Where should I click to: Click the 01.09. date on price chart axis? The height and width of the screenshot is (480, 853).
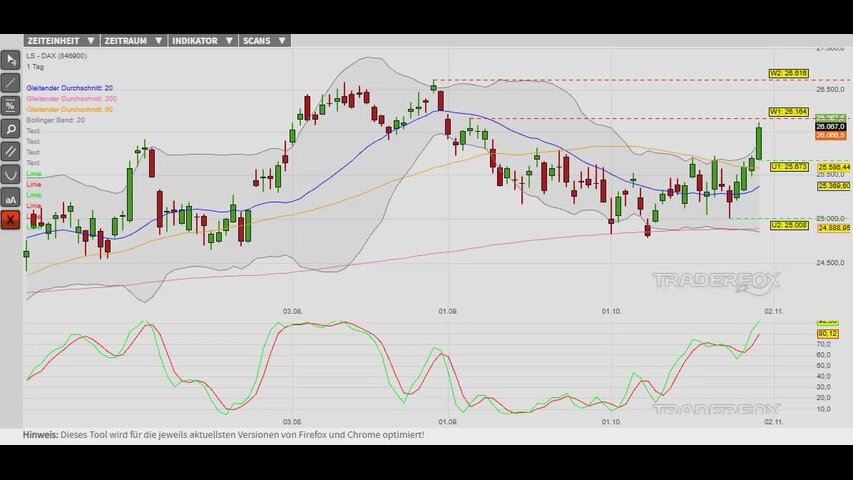click(x=448, y=311)
